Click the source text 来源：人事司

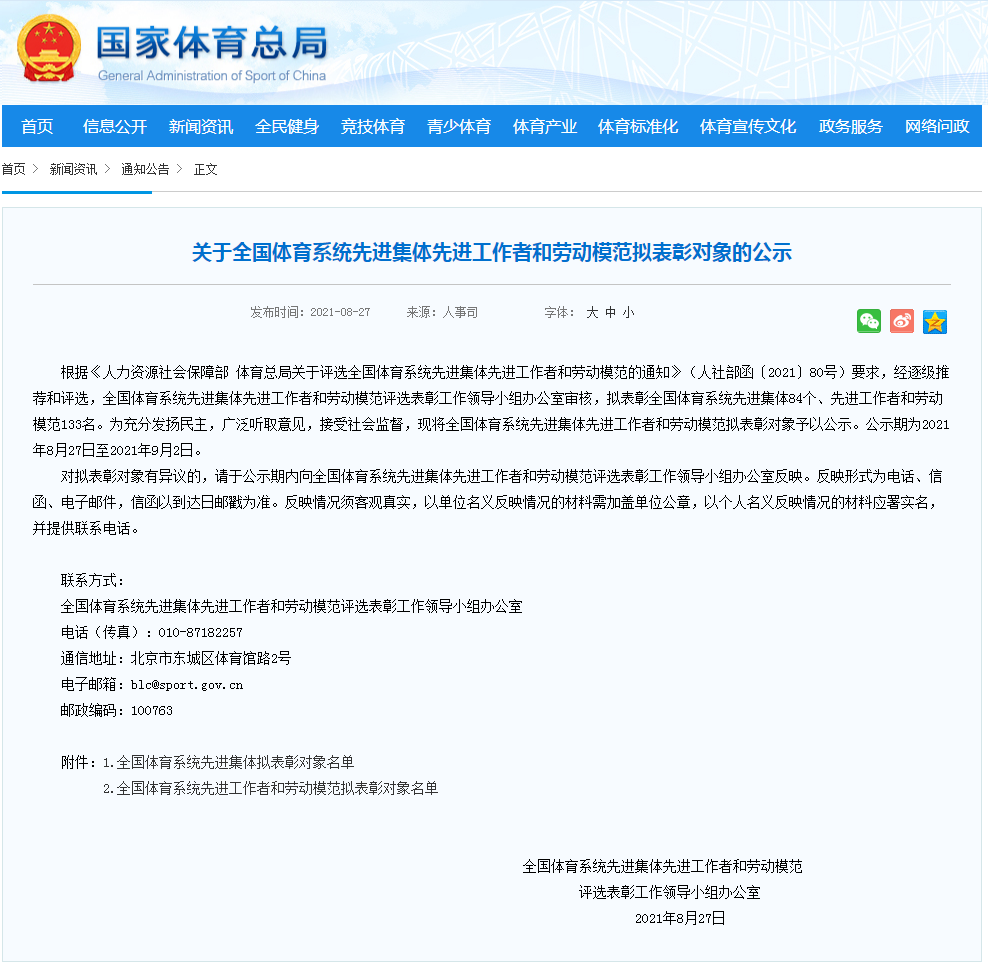pyautogui.click(x=442, y=313)
